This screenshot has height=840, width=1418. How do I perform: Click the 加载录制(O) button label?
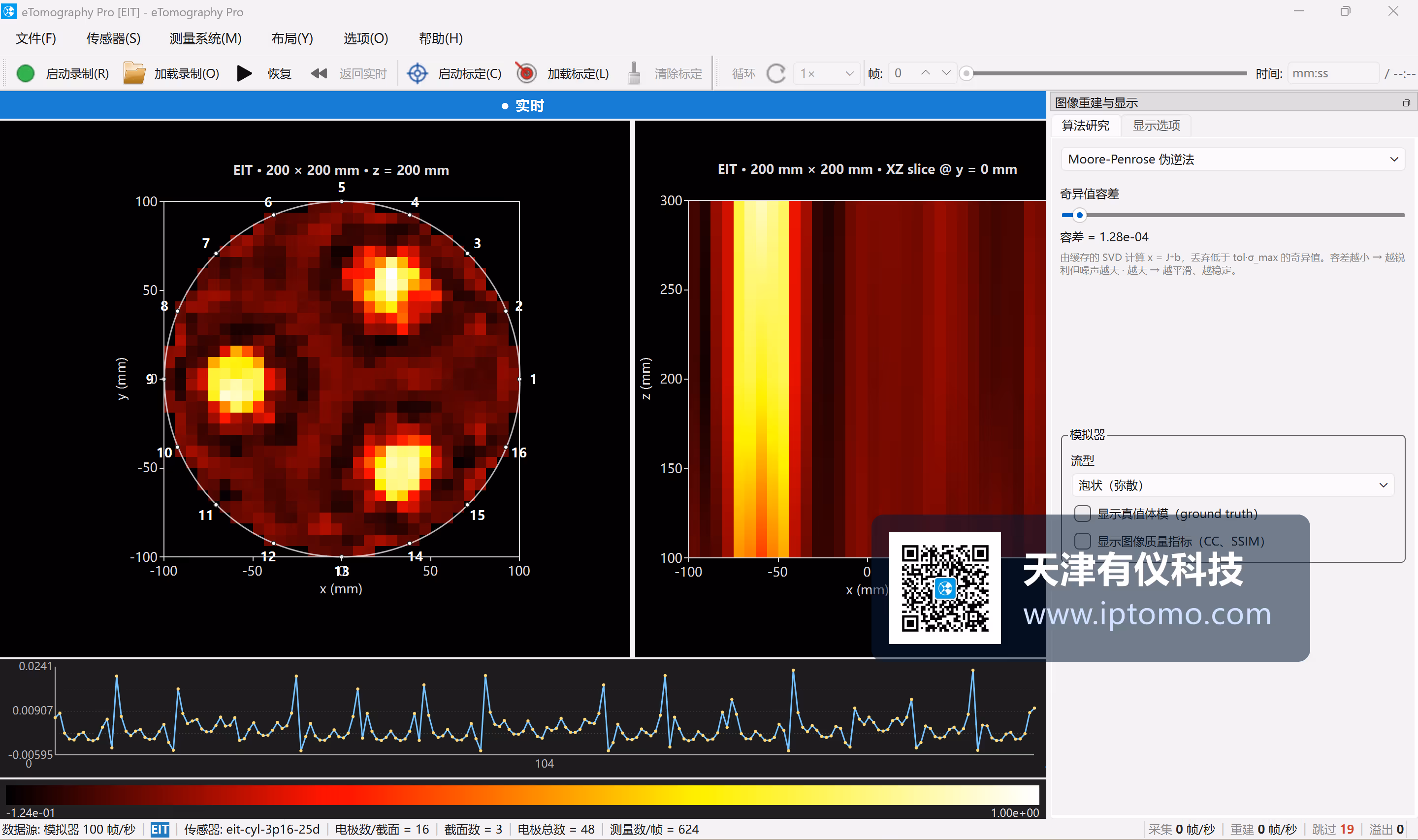187,74
